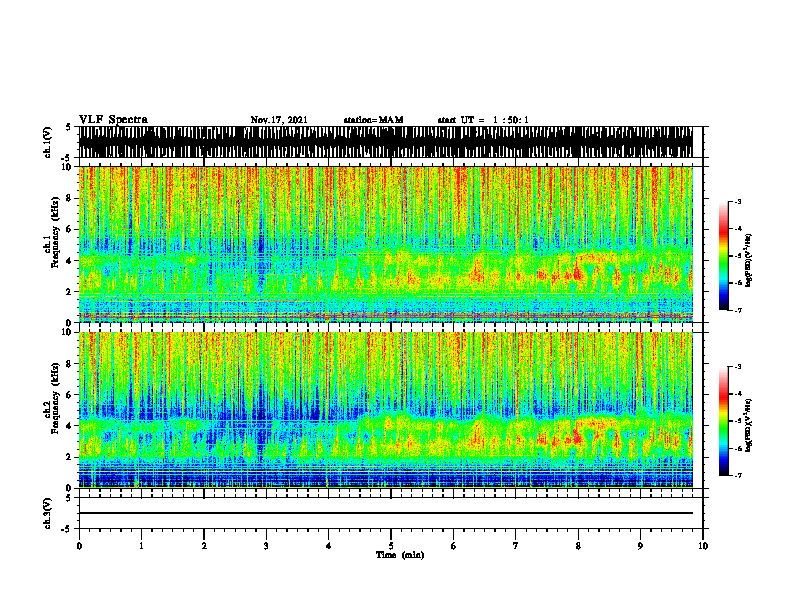The image size is (792, 612).
Task: Click the ch.2 spectrogram color scale bar
Action: tap(723, 421)
